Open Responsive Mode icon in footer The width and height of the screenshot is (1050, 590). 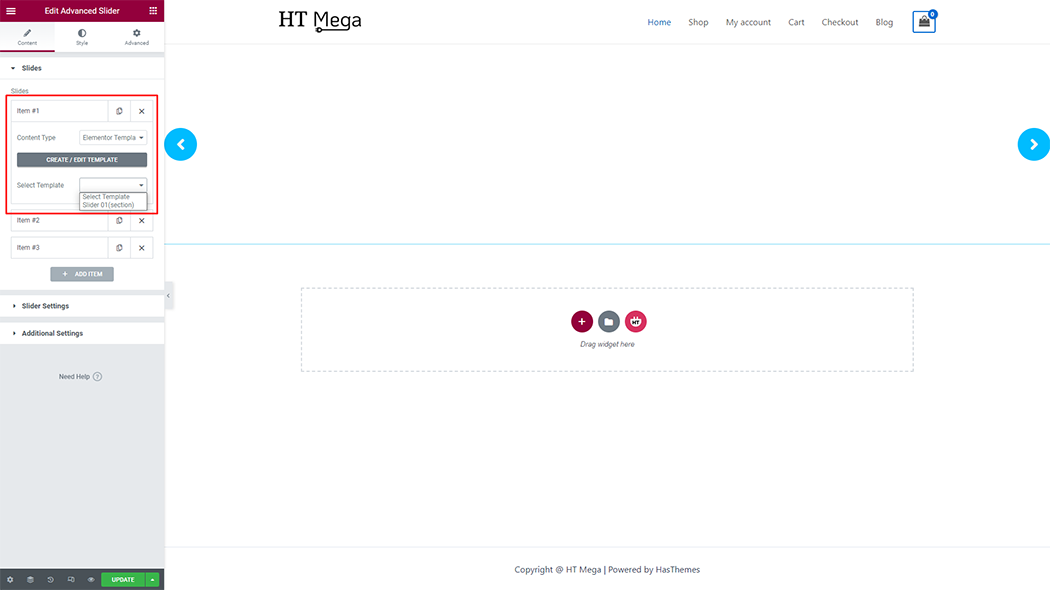pos(71,580)
